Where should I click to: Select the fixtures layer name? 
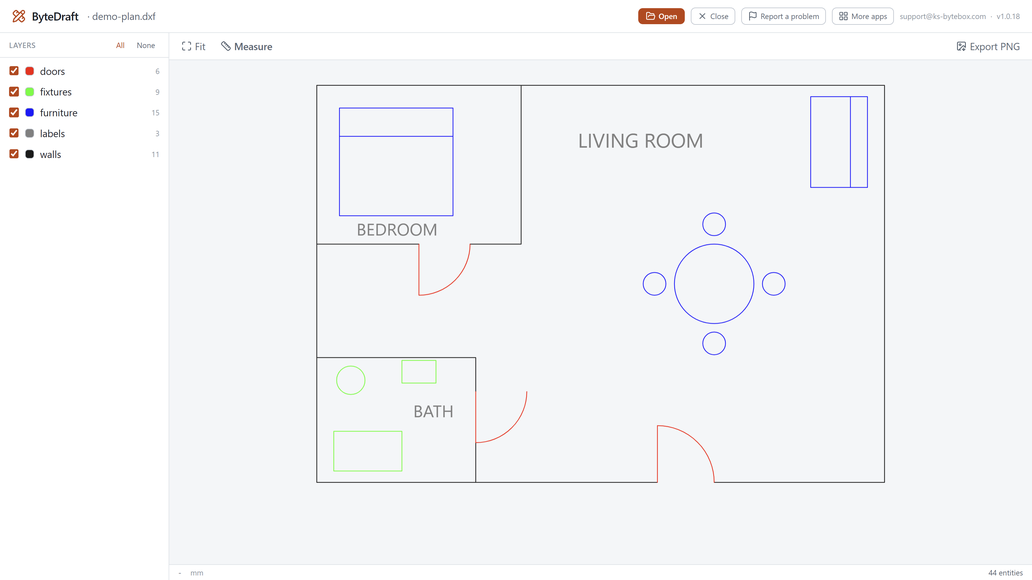(x=55, y=92)
